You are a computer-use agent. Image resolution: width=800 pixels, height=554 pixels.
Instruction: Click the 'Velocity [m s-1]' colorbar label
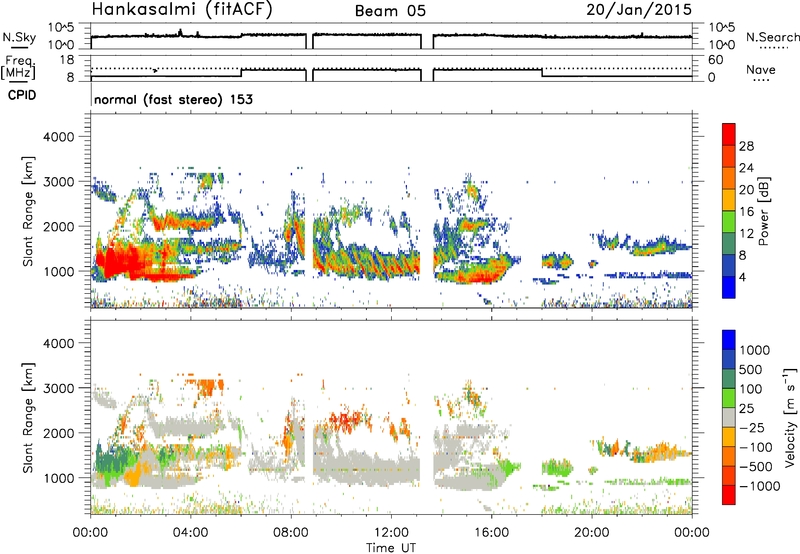(x=790, y=417)
